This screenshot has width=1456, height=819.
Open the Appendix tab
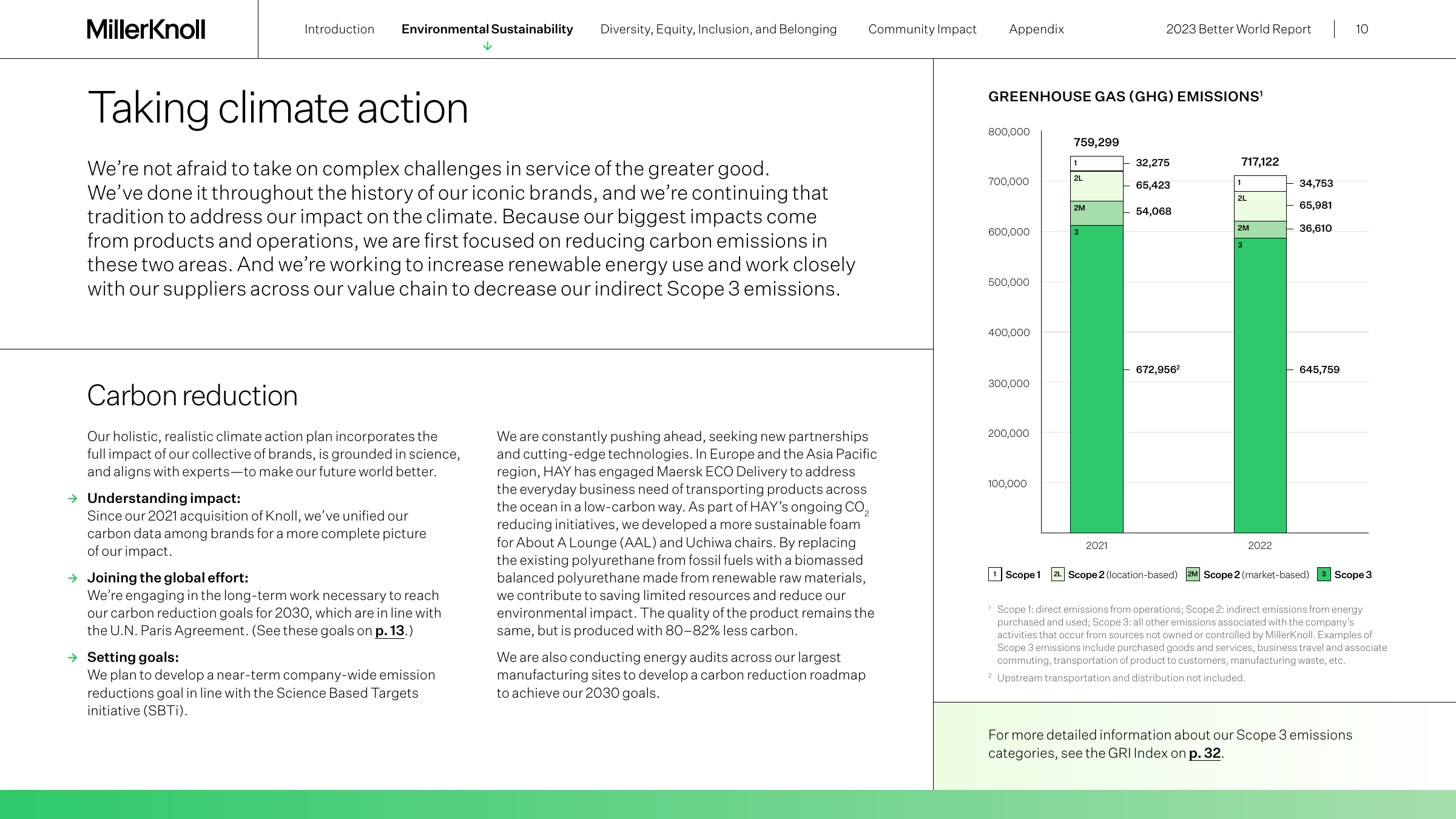[1036, 29]
